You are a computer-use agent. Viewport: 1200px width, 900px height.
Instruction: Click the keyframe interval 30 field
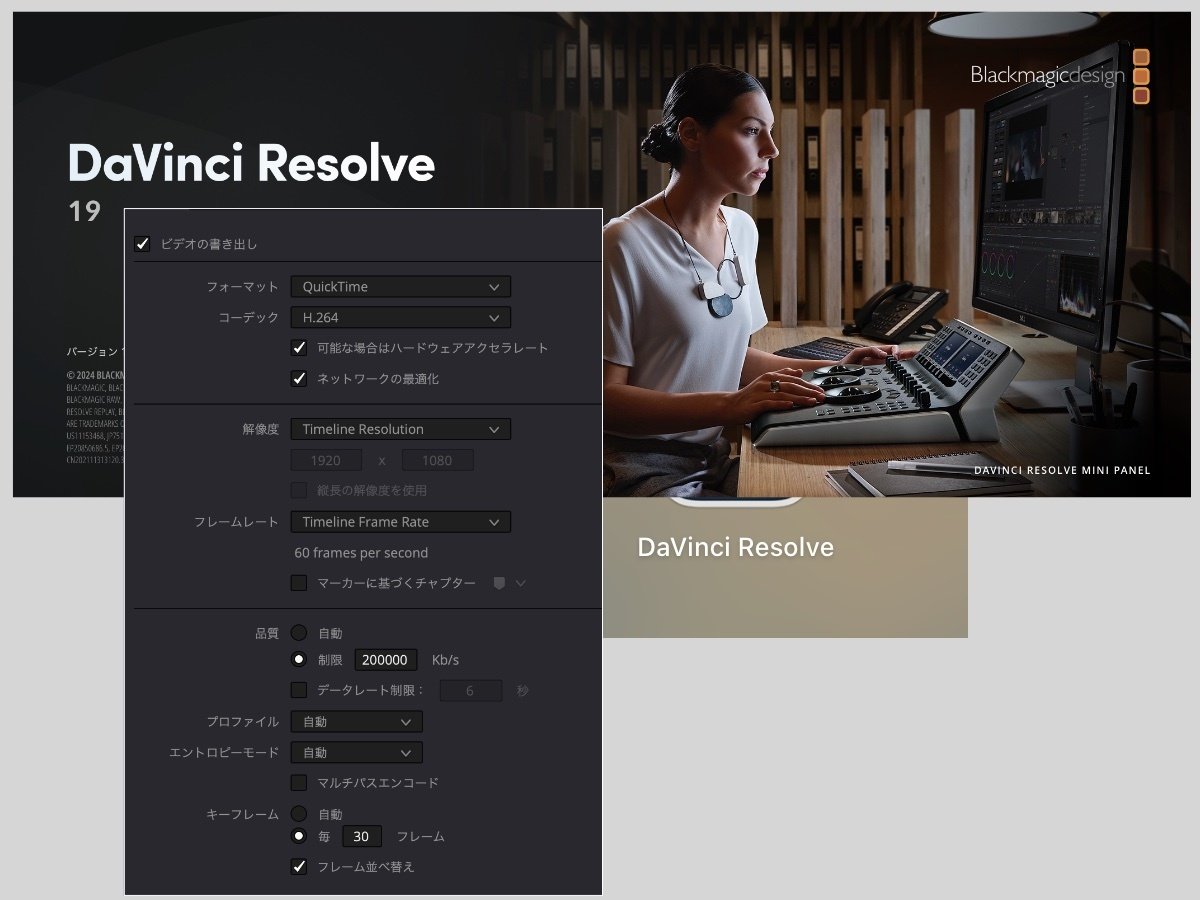(x=362, y=837)
